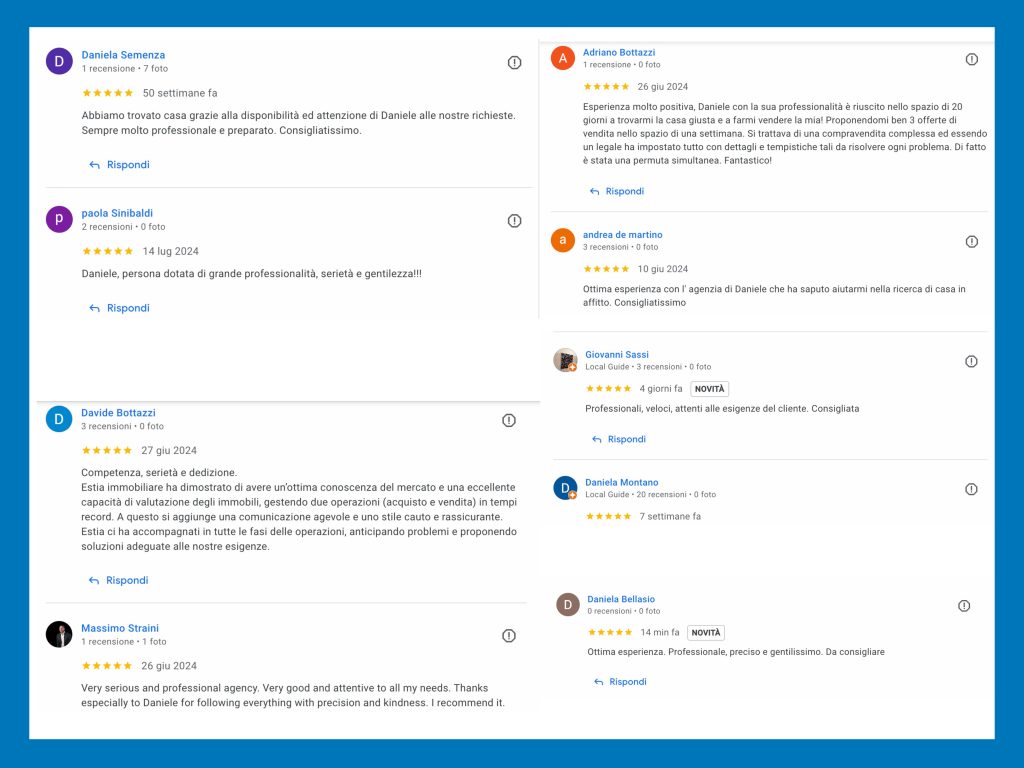Image resolution: width=1024 pixels, height=768 pixels.
Task: Open Massimo Straini's reviewer profile name
Action: click(x=120, y=628)
